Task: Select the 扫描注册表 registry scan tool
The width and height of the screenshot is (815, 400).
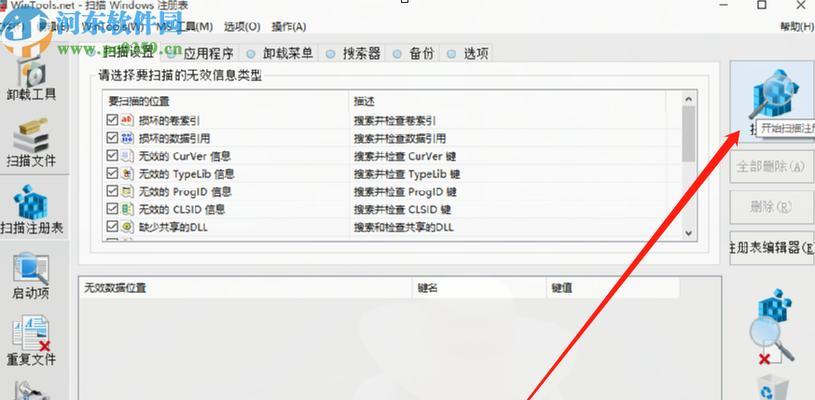Action: 32,210
